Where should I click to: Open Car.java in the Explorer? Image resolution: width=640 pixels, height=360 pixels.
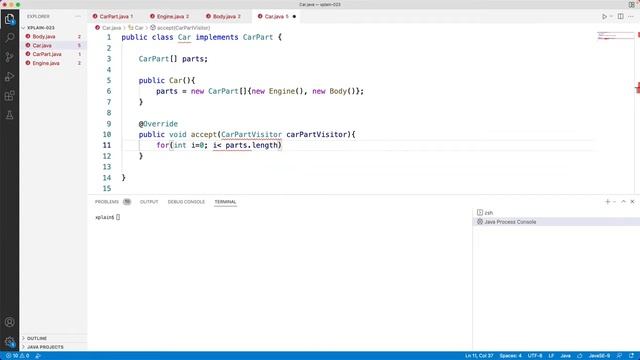point(53,45)
